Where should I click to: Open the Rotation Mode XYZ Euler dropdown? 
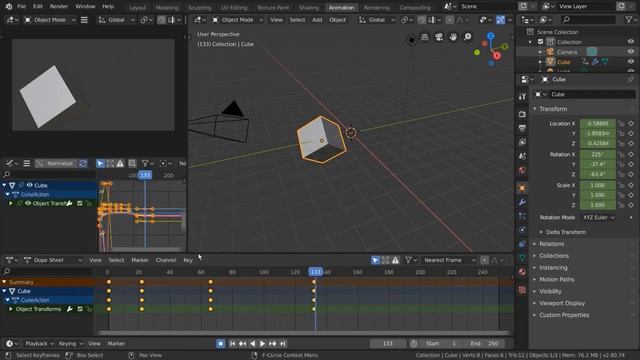point(598,218)
